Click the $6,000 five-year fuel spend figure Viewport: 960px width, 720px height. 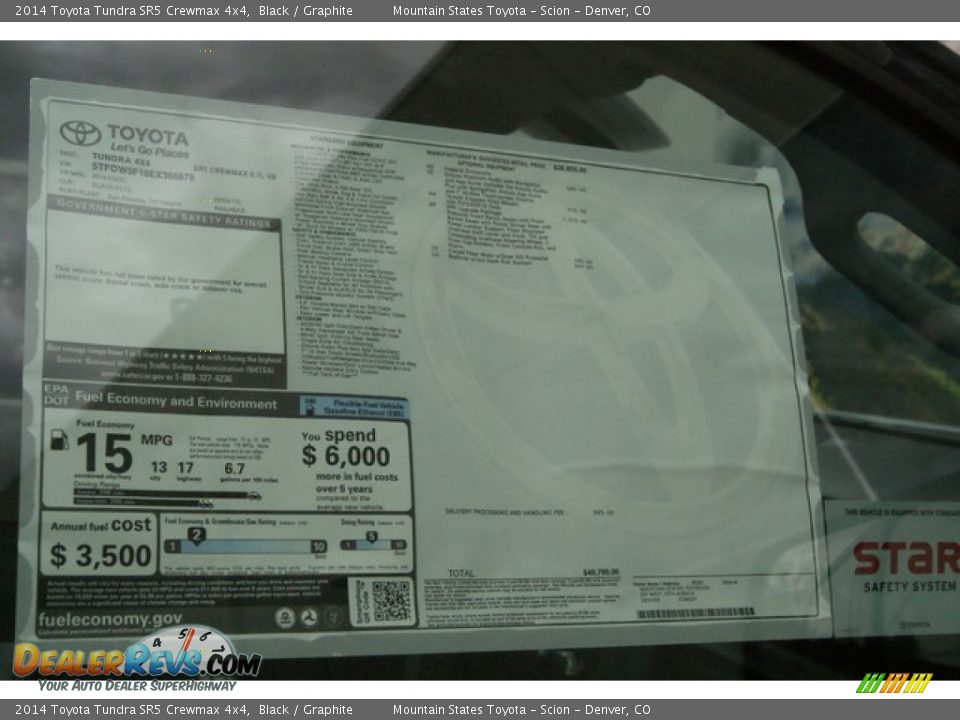346,457
